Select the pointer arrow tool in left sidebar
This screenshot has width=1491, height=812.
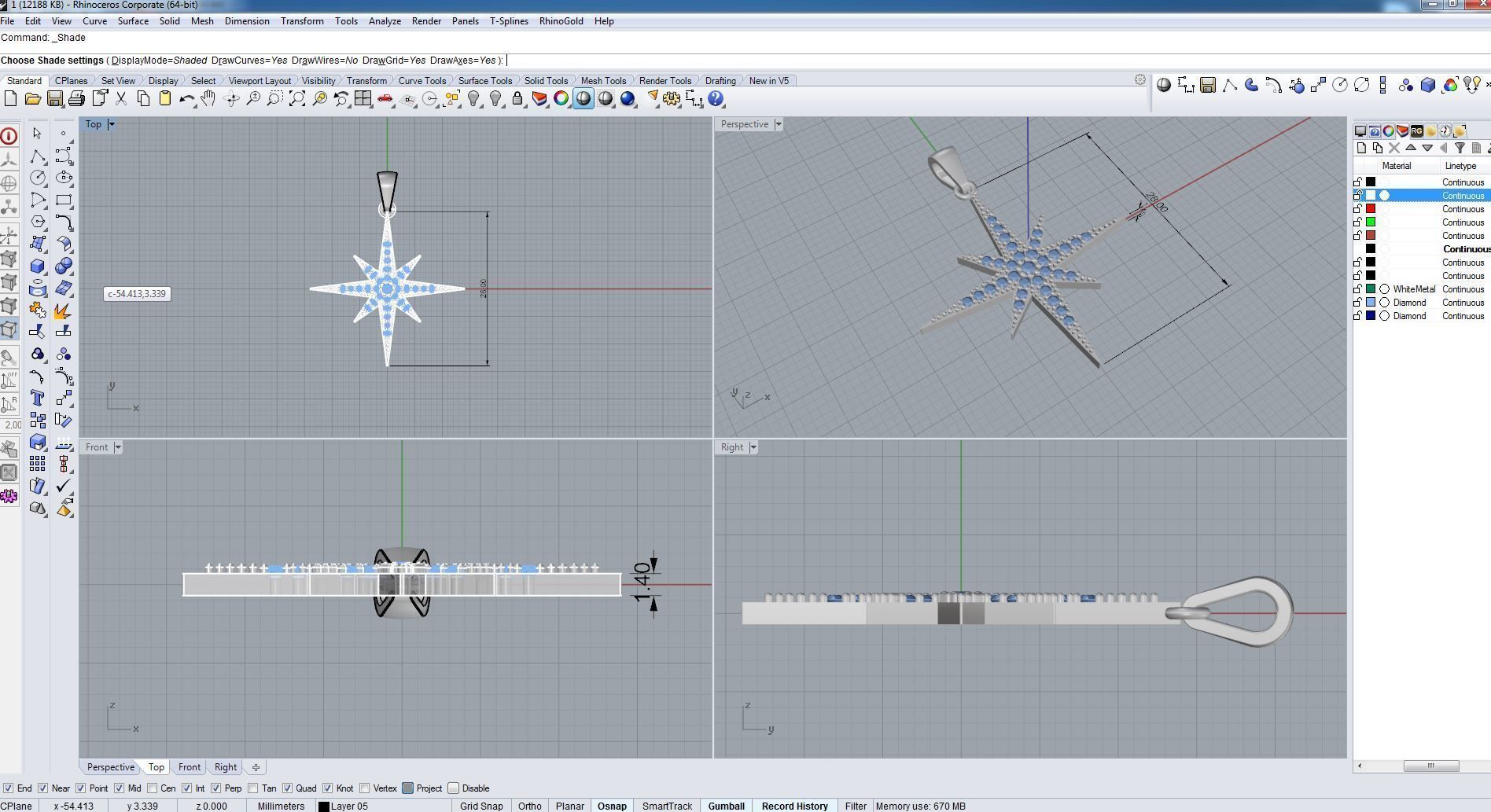[37, 134]
